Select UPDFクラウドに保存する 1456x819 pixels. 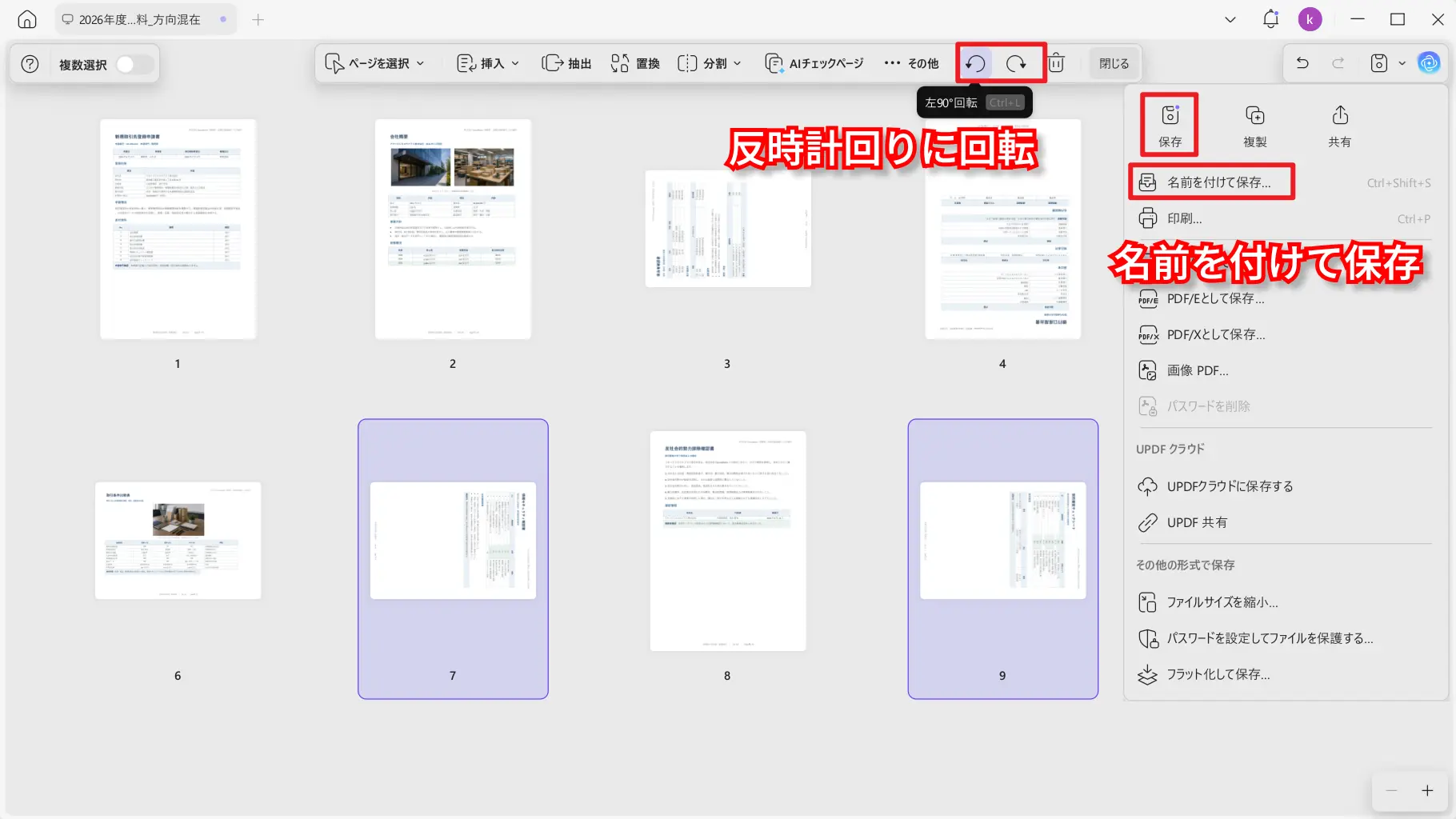(x=1283, y=486)
